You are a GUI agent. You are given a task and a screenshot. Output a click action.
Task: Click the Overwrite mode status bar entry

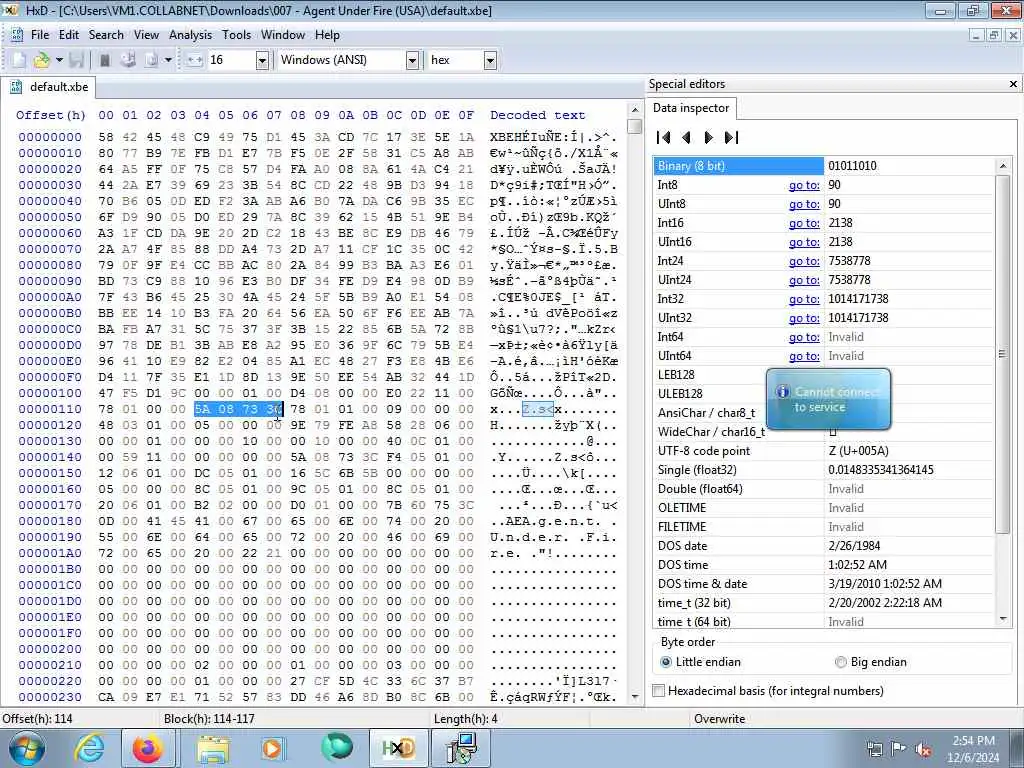point(719,718)
